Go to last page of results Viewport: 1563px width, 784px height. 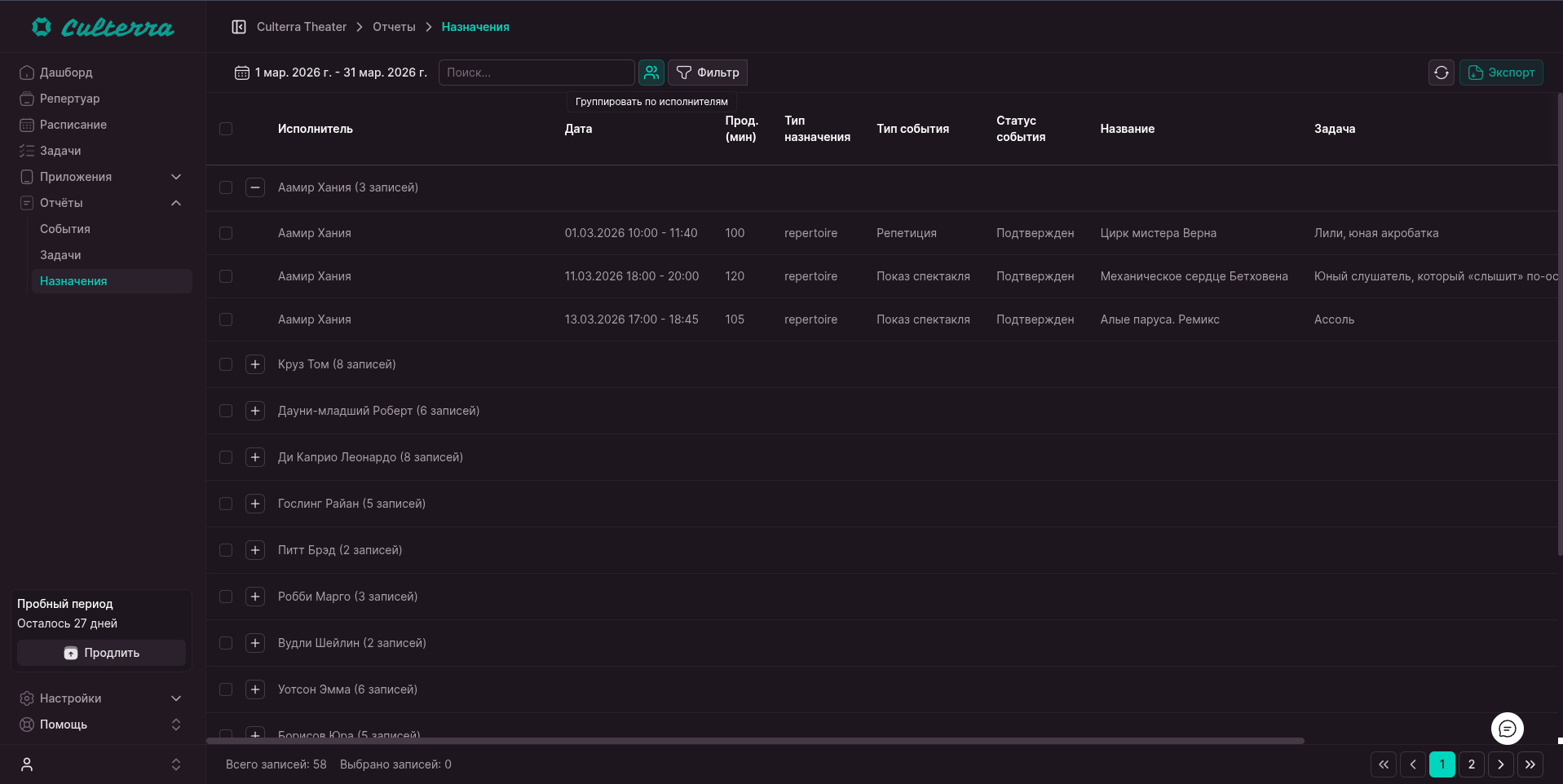[x=1530, y=764]
